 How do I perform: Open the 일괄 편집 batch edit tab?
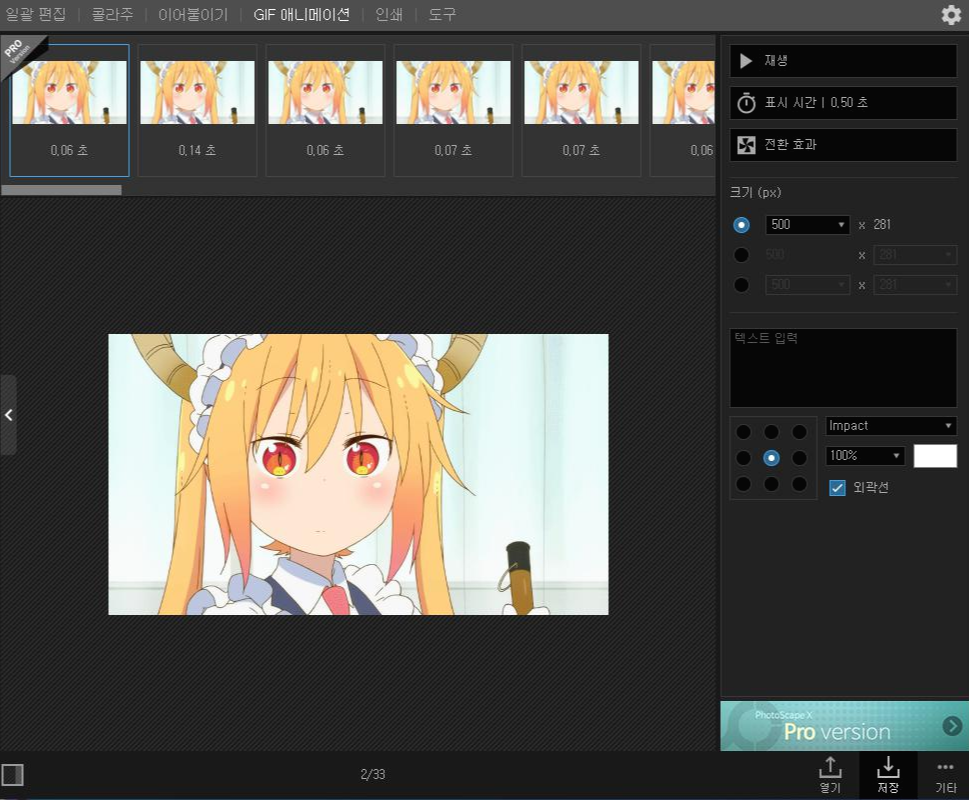pos(36,14)
